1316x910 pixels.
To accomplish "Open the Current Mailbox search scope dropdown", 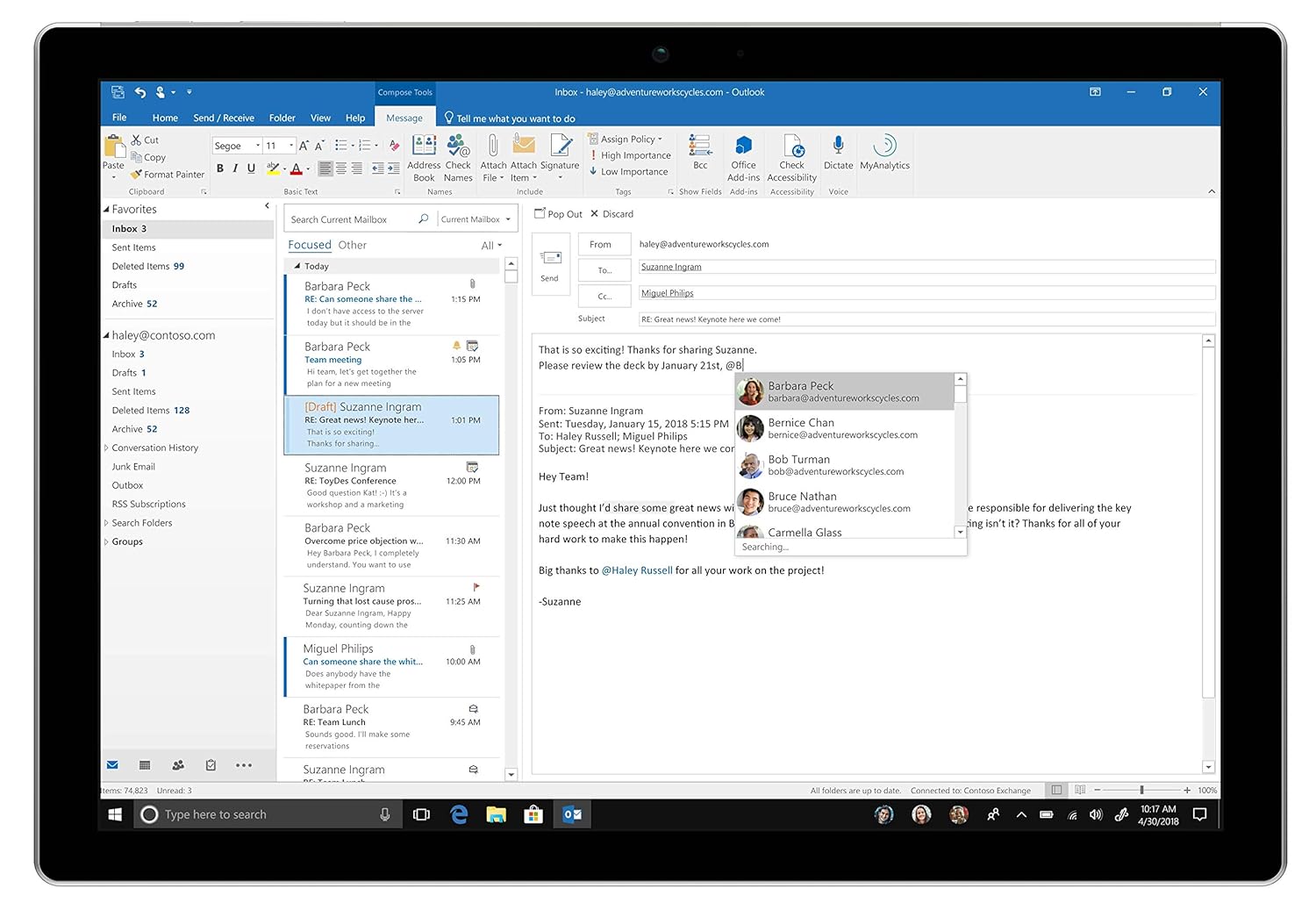I will [476, 219].
